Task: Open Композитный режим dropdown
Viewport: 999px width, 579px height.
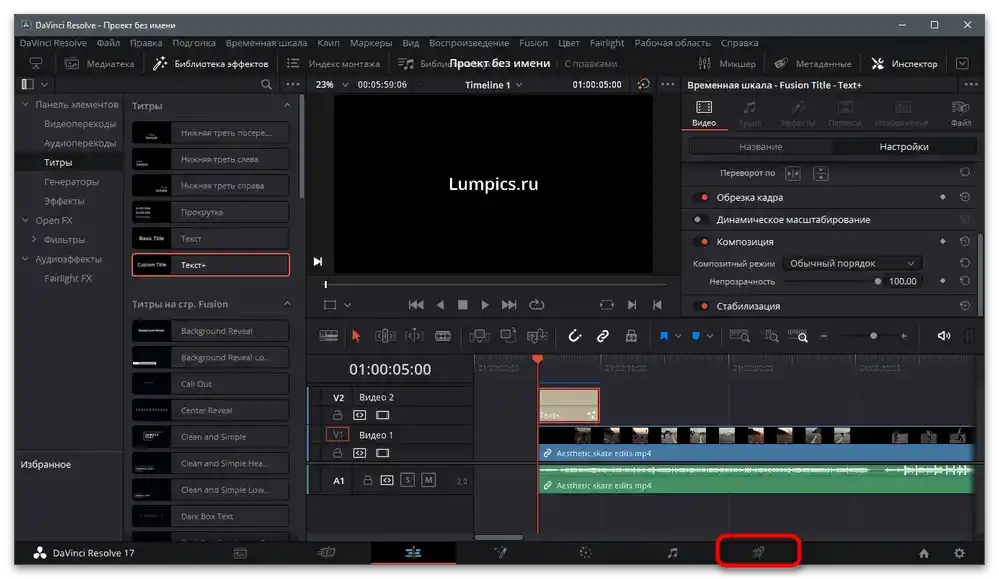Action: [852, 263]
